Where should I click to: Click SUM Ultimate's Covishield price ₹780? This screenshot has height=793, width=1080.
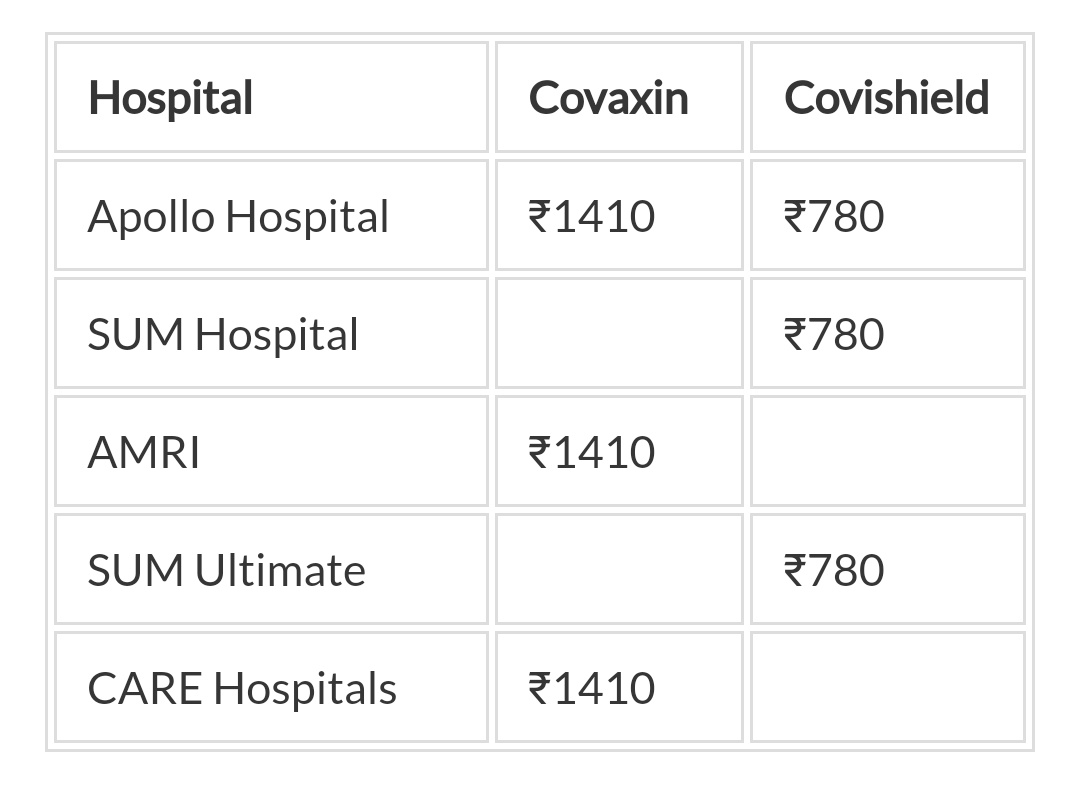coord(834,570)
